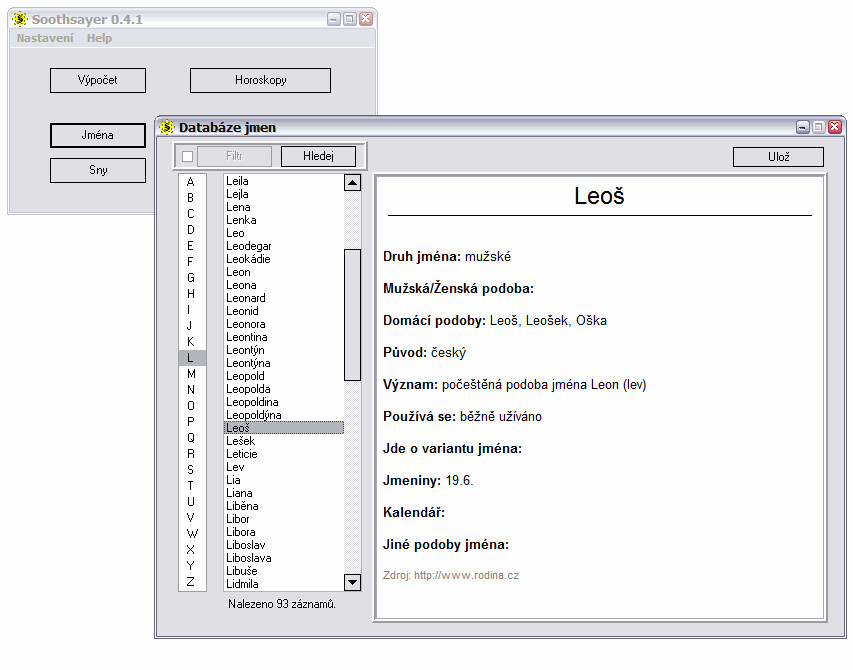
Task: Open the Help menu in Soothsayer
Action: click(x=99, y=38)
